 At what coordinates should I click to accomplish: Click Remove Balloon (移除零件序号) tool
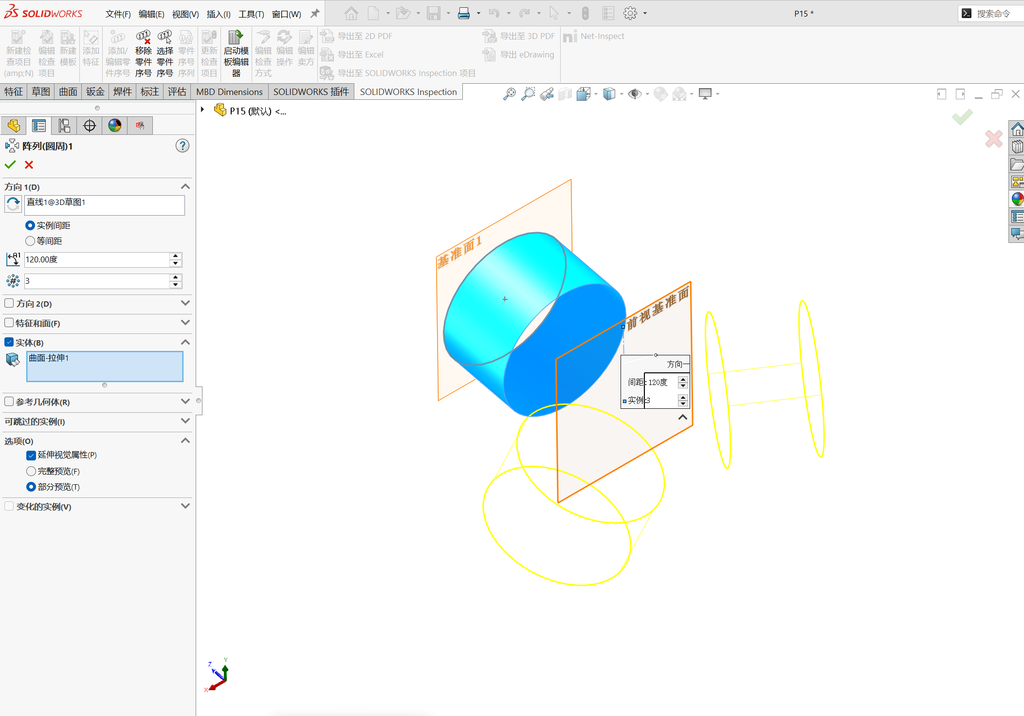[x=143, y=54]
